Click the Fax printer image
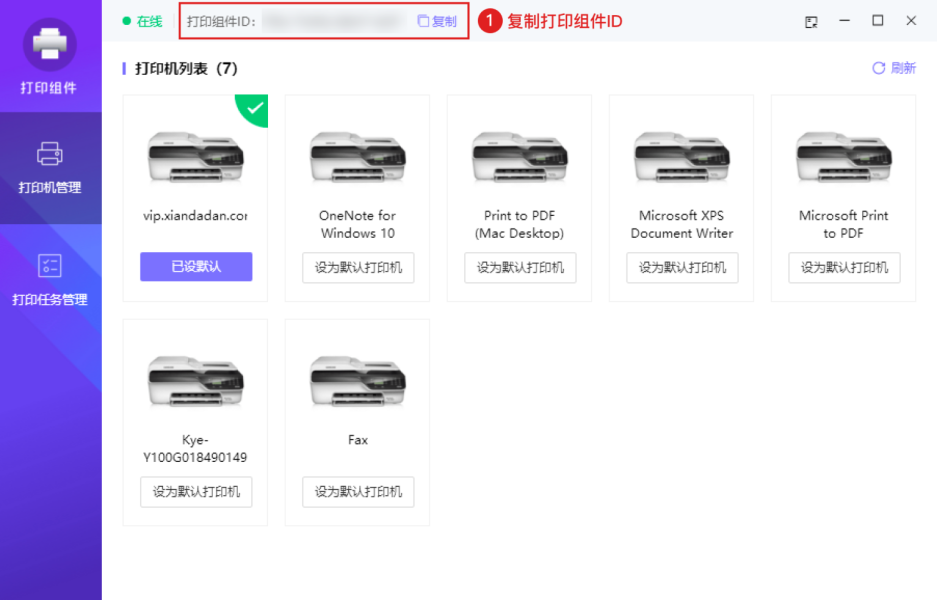937x600 pixels. tap(358, 382)
